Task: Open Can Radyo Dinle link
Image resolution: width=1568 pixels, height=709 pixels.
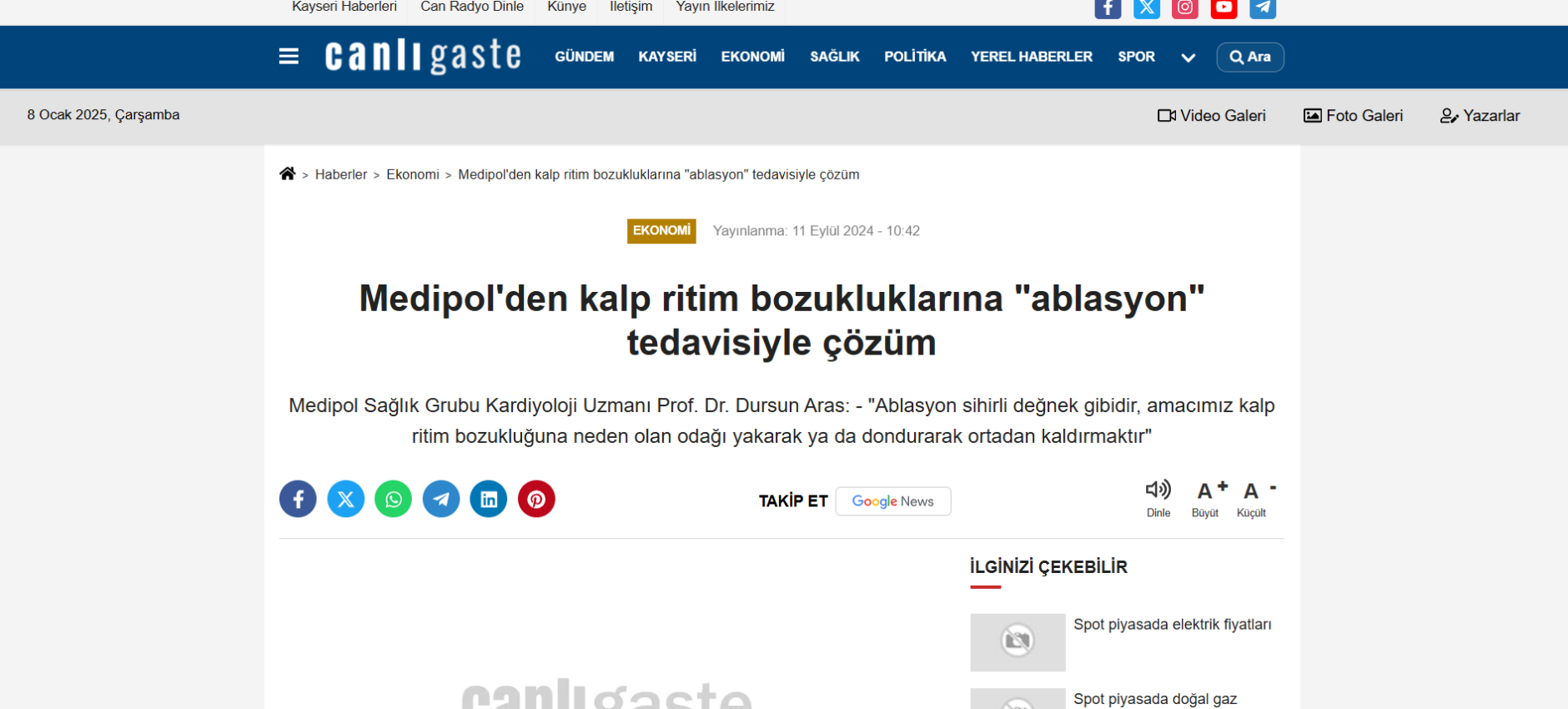Action: 472,7
